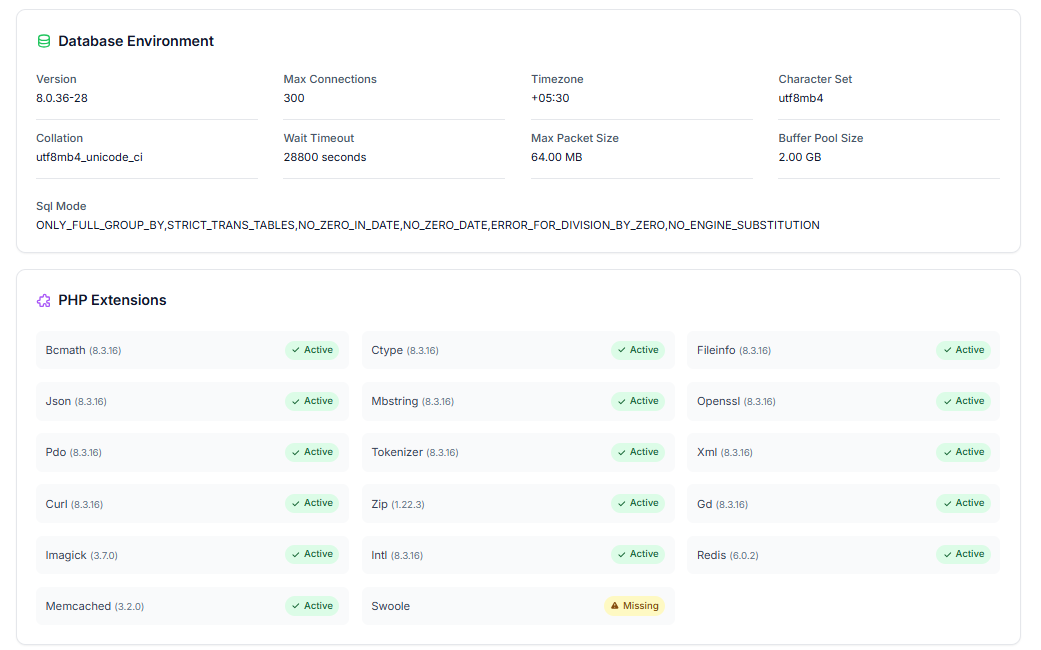Select the Database Environment heading
1041x650 pixels.
click(136, 41)
